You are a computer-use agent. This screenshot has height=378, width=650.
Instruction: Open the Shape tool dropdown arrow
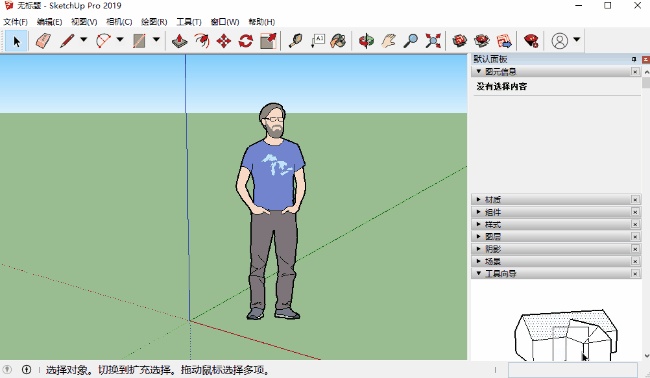pyautogui.click(x=156, y=40)
